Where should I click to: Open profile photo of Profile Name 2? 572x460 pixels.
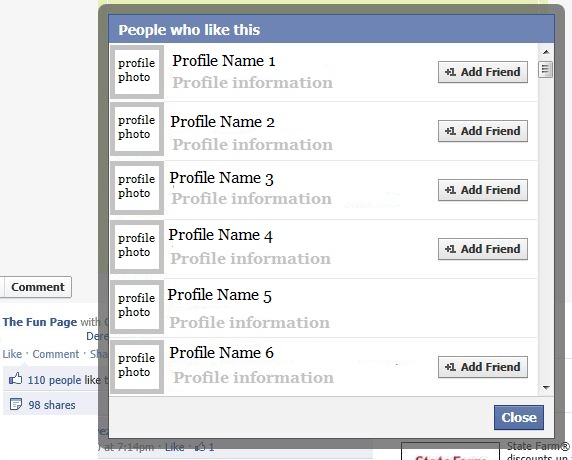[x=137, y=128]
